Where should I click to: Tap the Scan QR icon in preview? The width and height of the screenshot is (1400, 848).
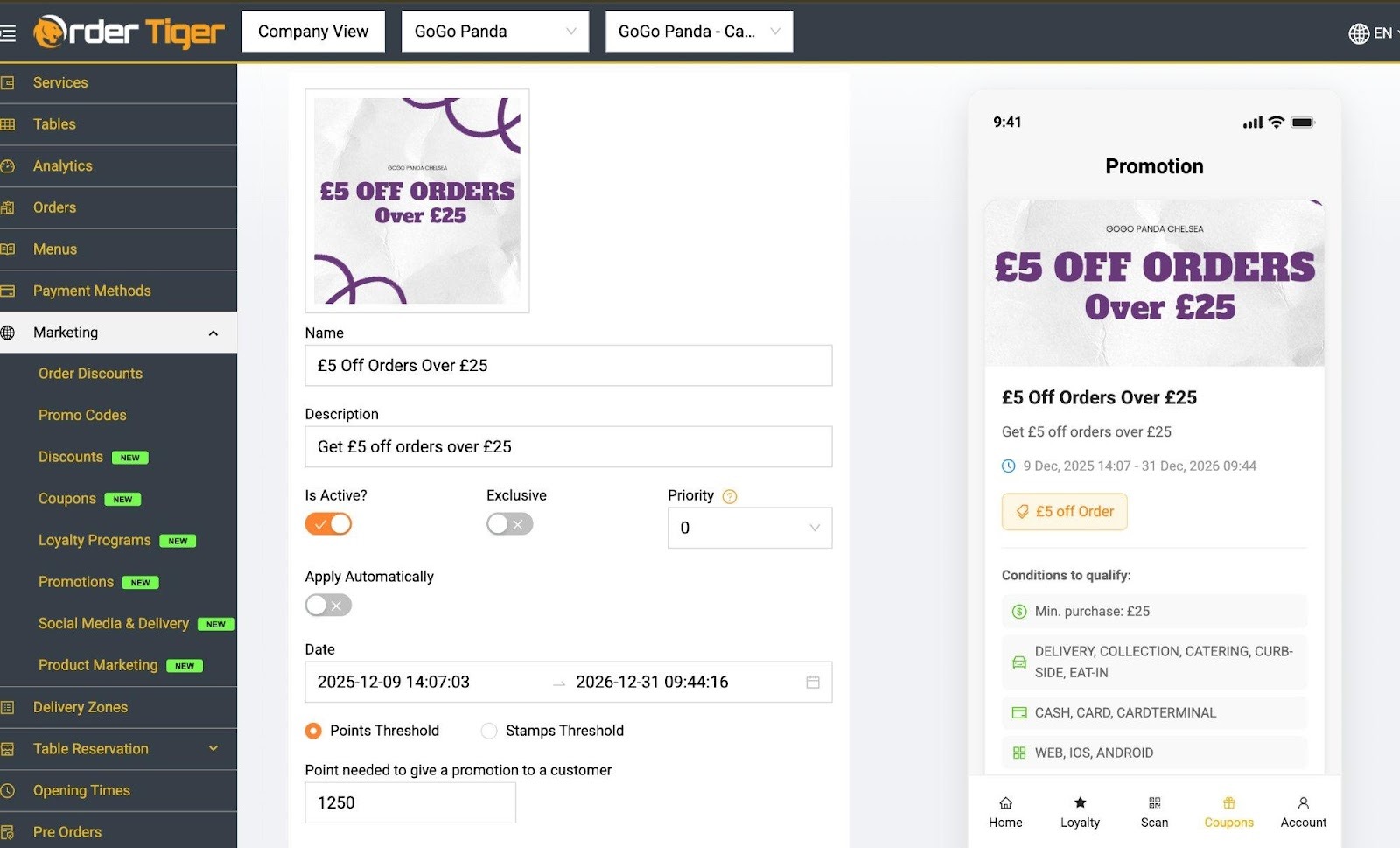(x=1154, y=802)
